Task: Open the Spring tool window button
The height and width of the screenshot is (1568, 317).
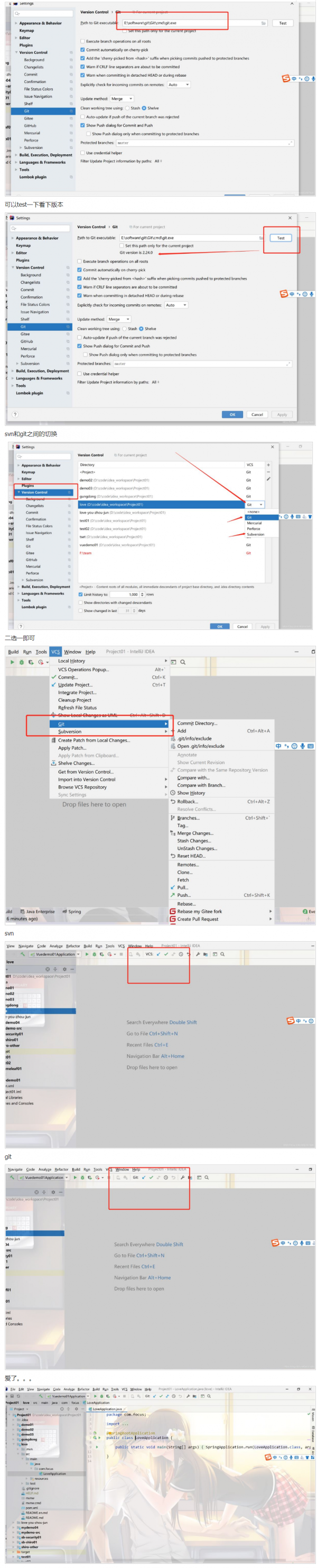Action: click(x=71, y=911)
